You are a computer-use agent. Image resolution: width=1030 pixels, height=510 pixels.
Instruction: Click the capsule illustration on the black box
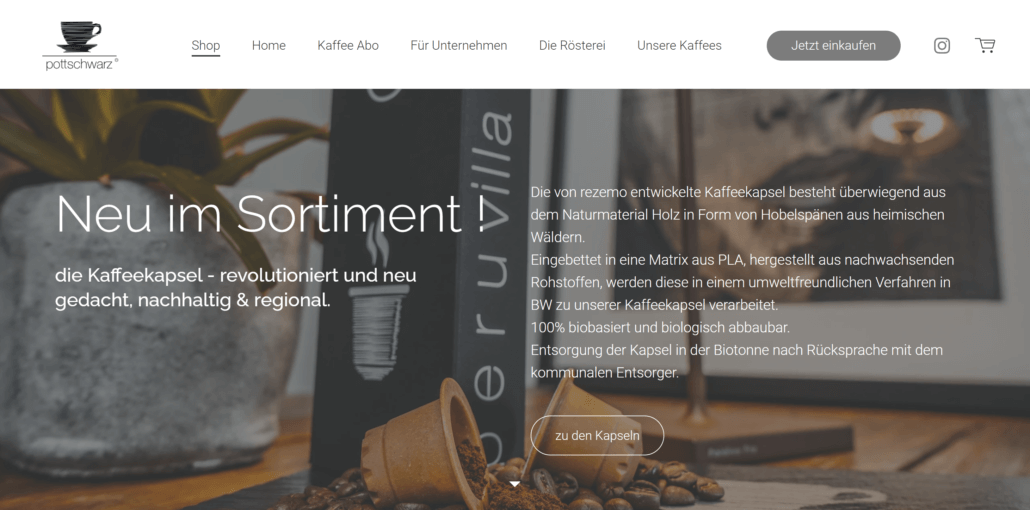378,312
